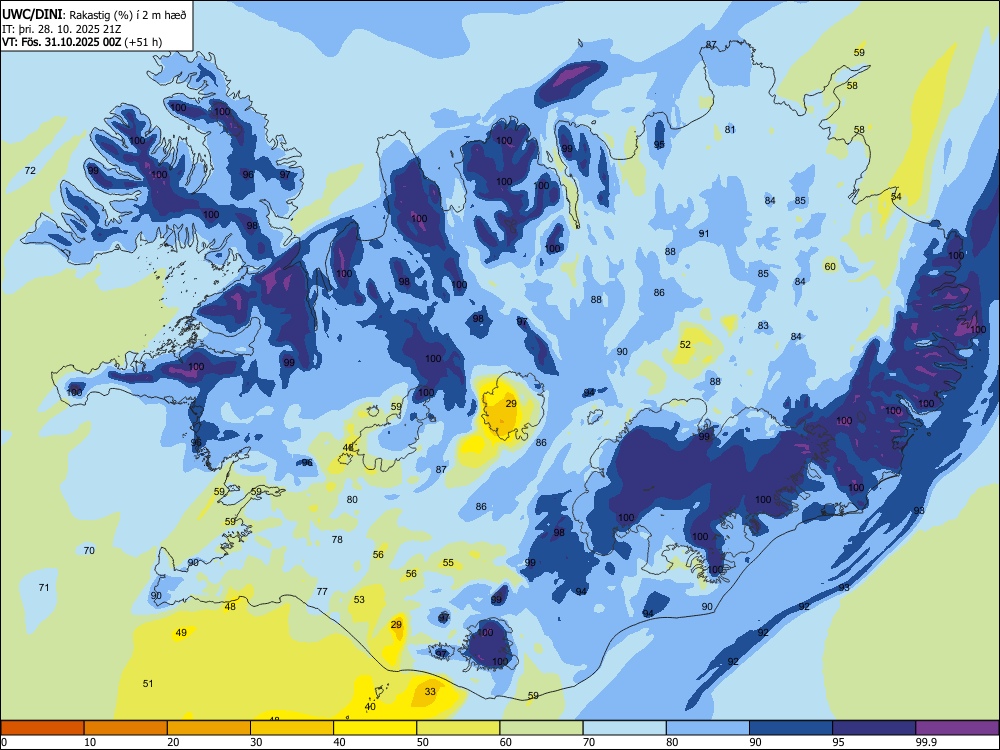
Task: Click the dark navy 95–99.9 legend swatch
Action: point(874,728)
